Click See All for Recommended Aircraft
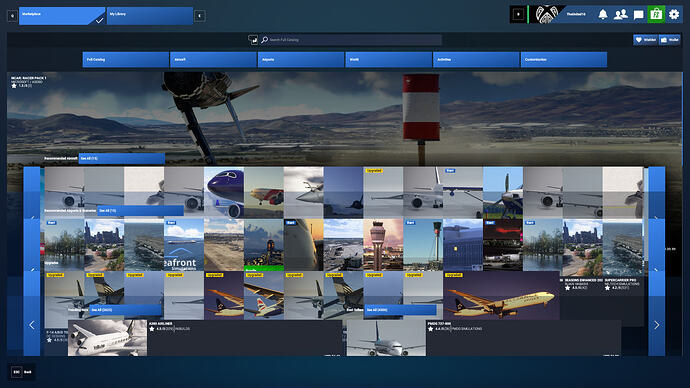This screenshot has height=388, width=690. click(122, 158)
